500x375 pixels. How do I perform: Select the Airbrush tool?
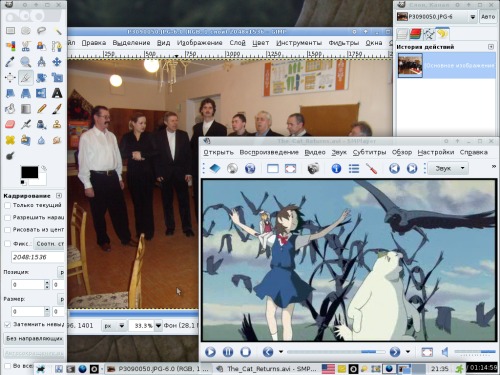[26, 124]
